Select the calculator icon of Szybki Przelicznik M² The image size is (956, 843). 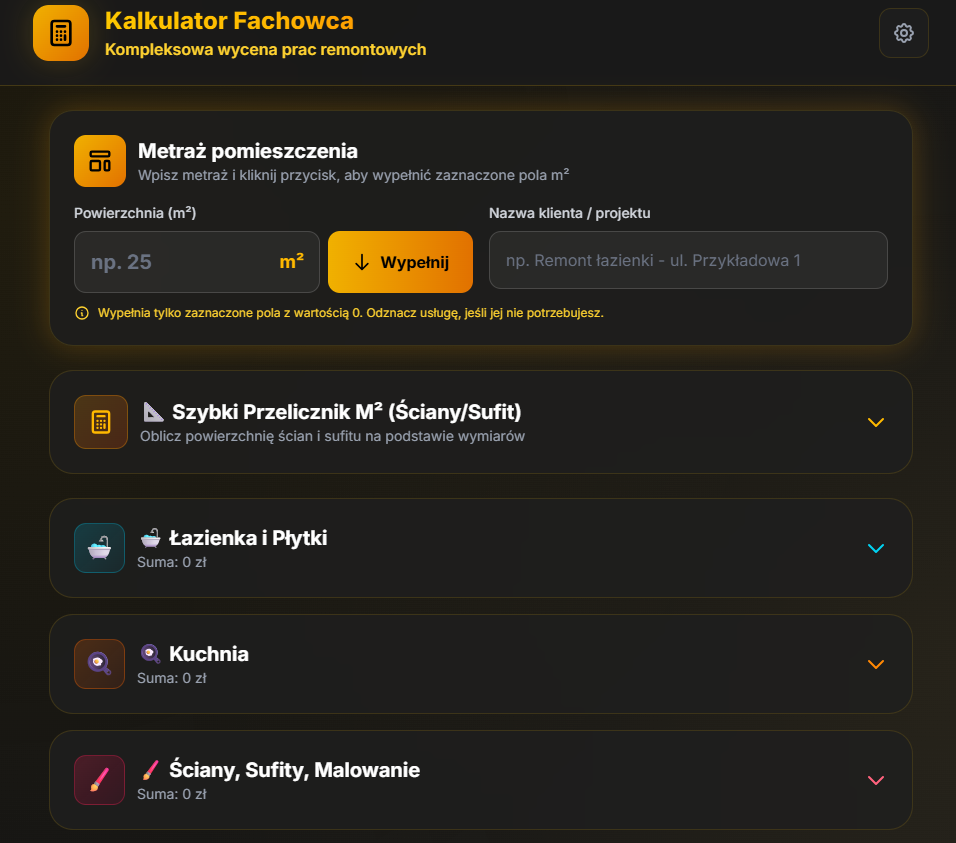[x=100, y=421]
